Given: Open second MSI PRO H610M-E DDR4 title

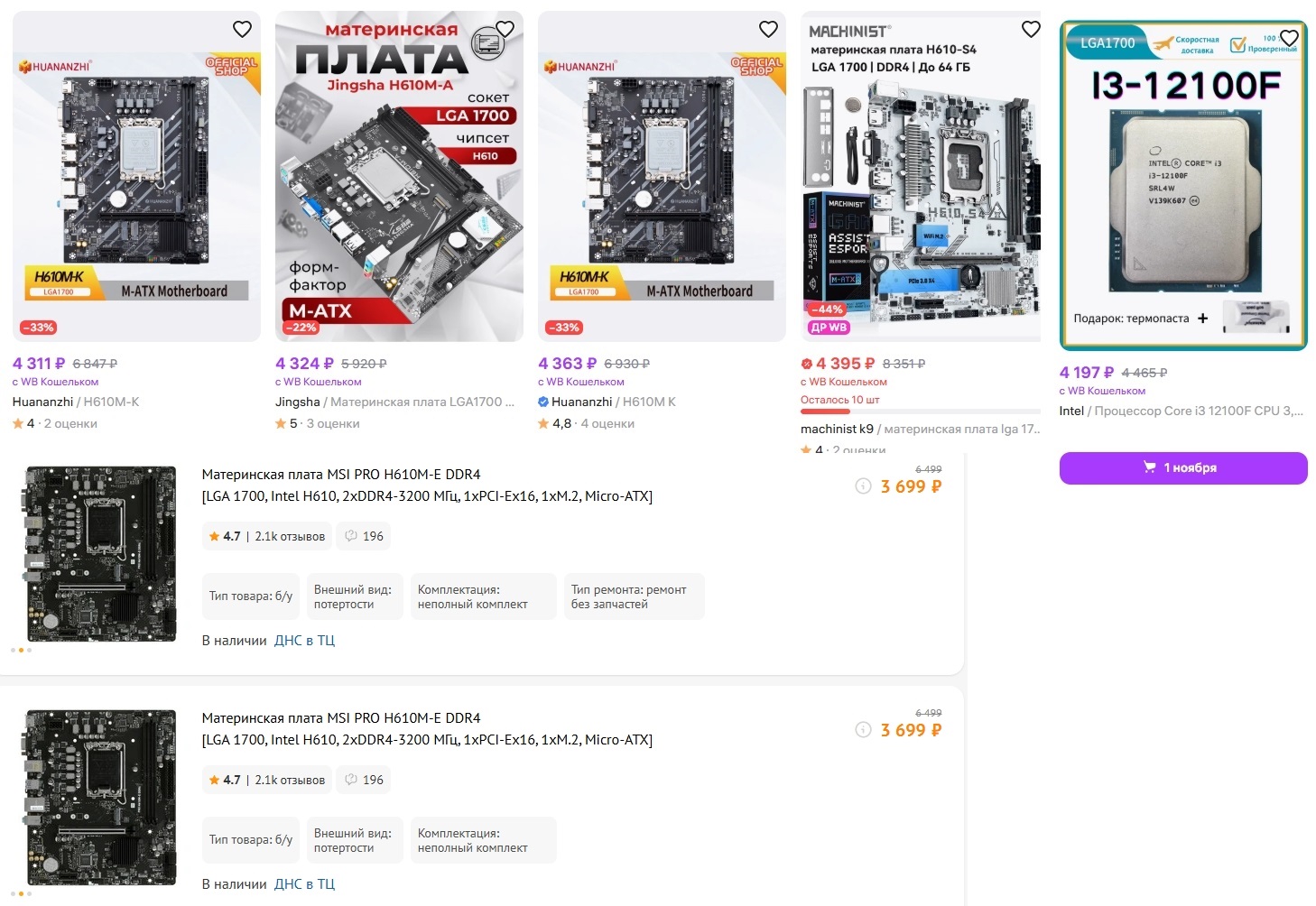Looking at the screenshot, I should (427, 729).
